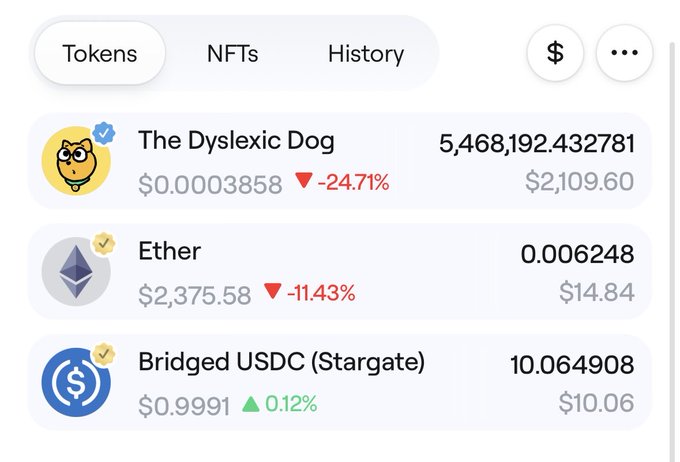Image resolution: width=680 pixels, height=462 pixels.
Task: Click the 10.064908 USDC balance
Action: click(572, 365)
